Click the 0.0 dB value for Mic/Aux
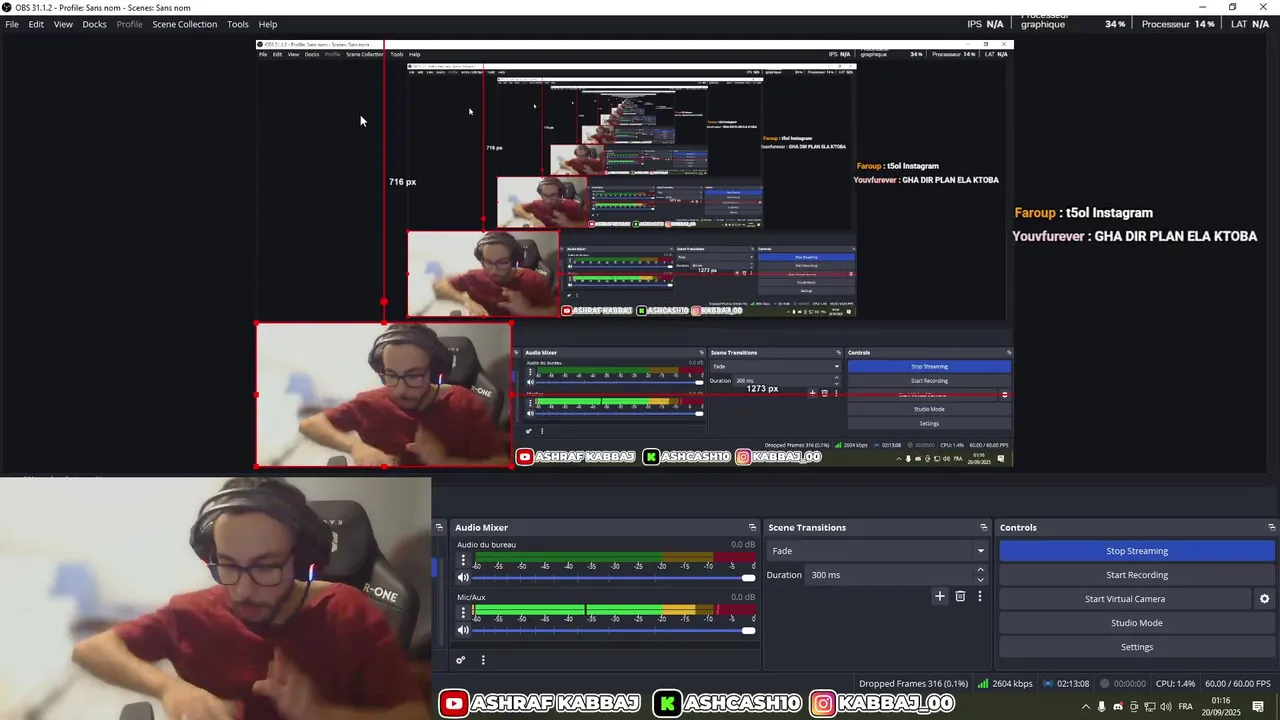 point(743,597)
